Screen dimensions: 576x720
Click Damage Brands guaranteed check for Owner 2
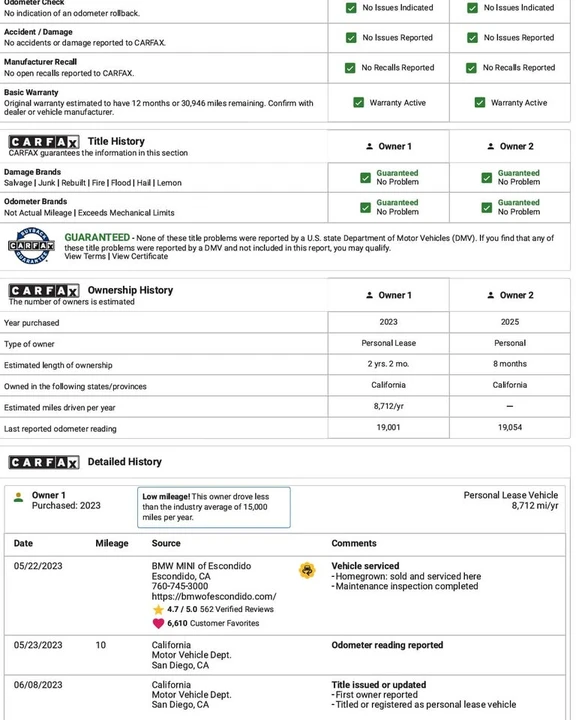pyautogui.click(x=486, y=178)
